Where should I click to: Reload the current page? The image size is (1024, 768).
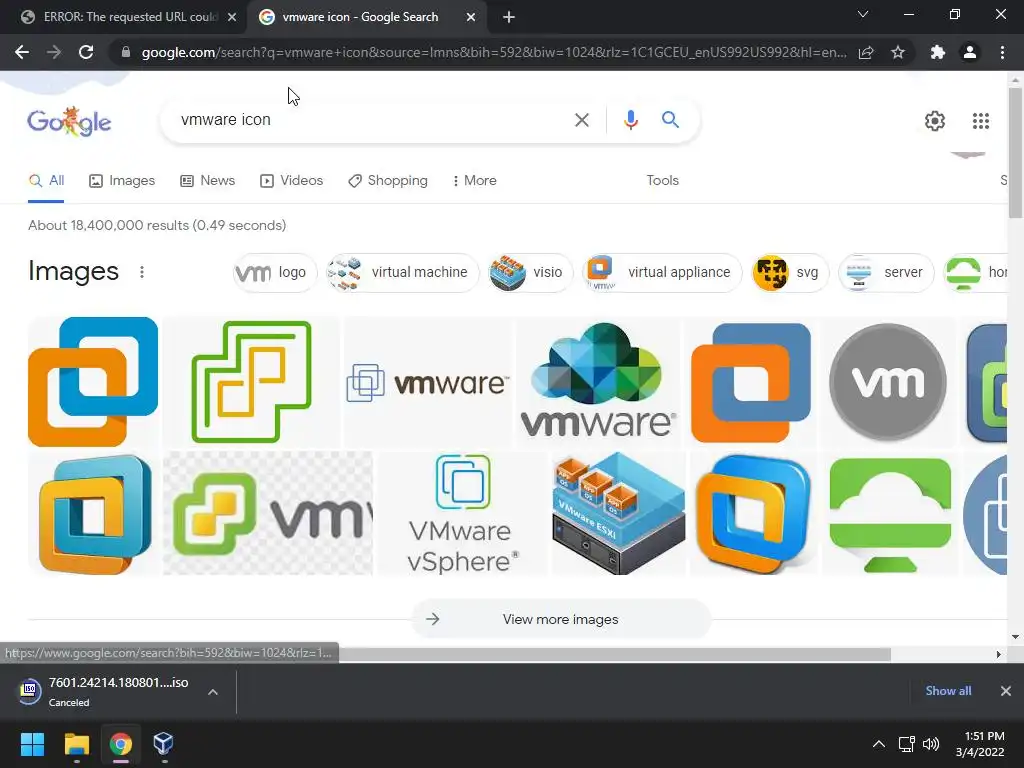tap(86, 52)
